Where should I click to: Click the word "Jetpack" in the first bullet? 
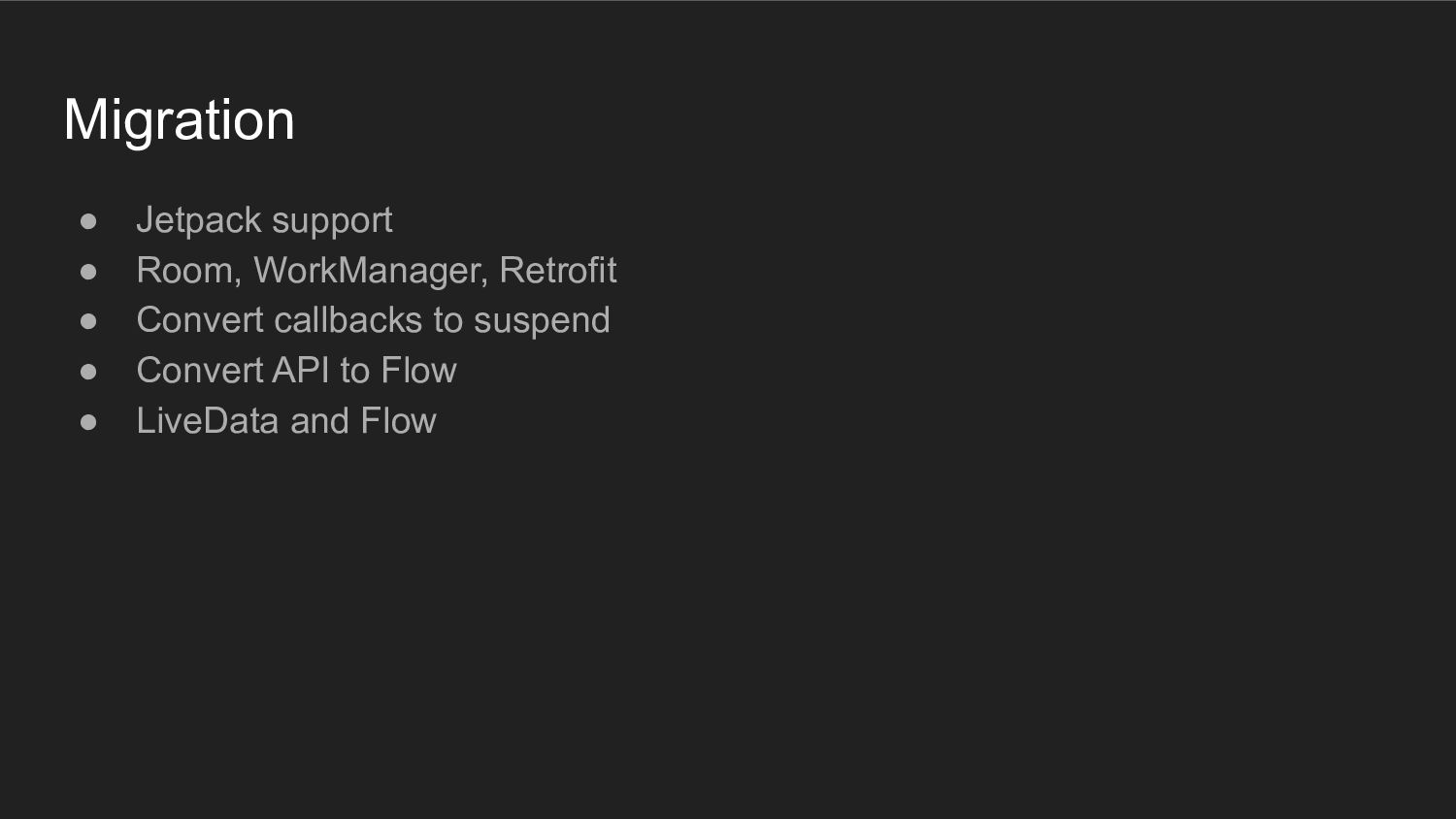pos(196,221)
